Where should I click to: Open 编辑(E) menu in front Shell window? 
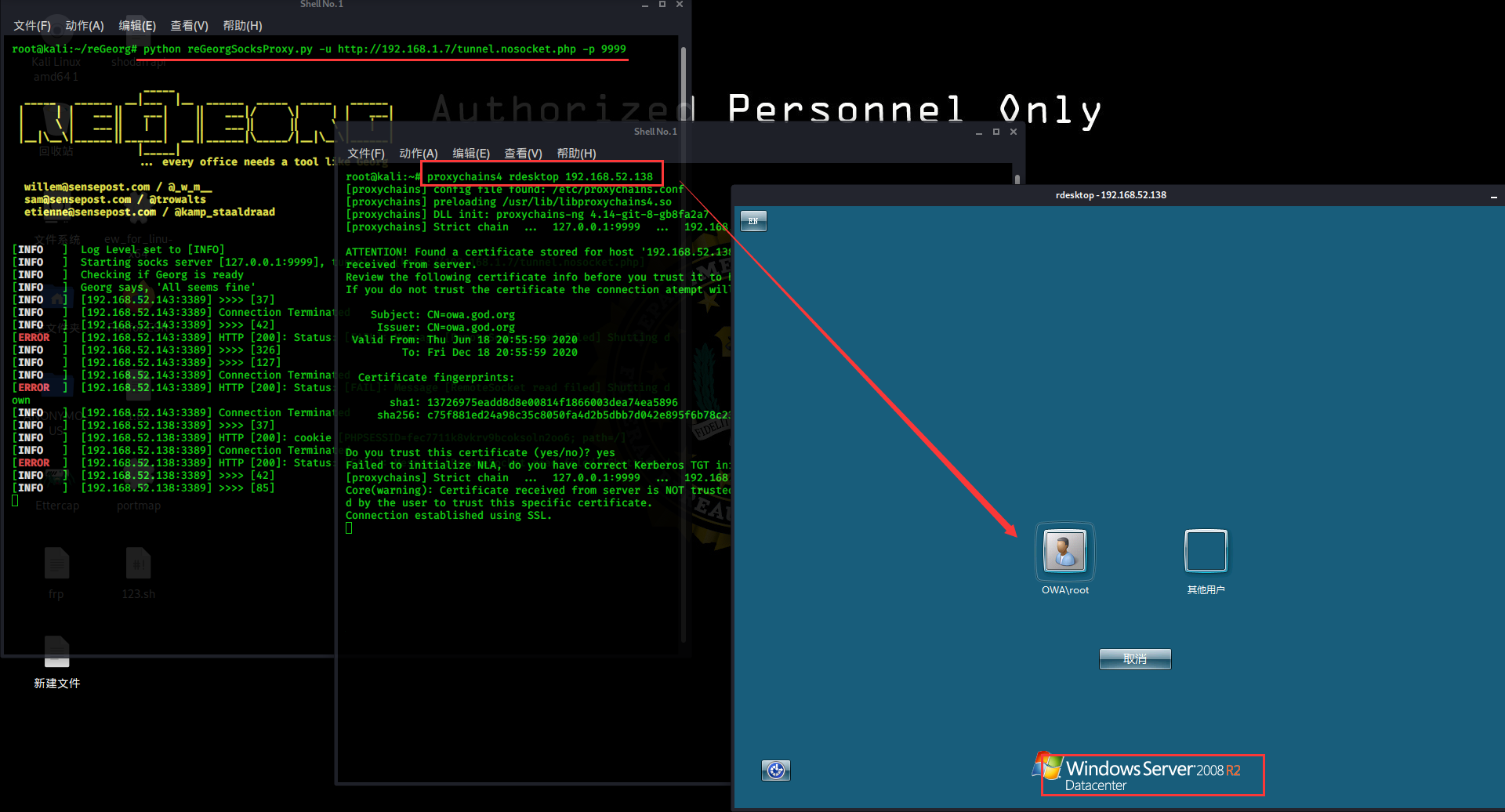click(471, 154)
